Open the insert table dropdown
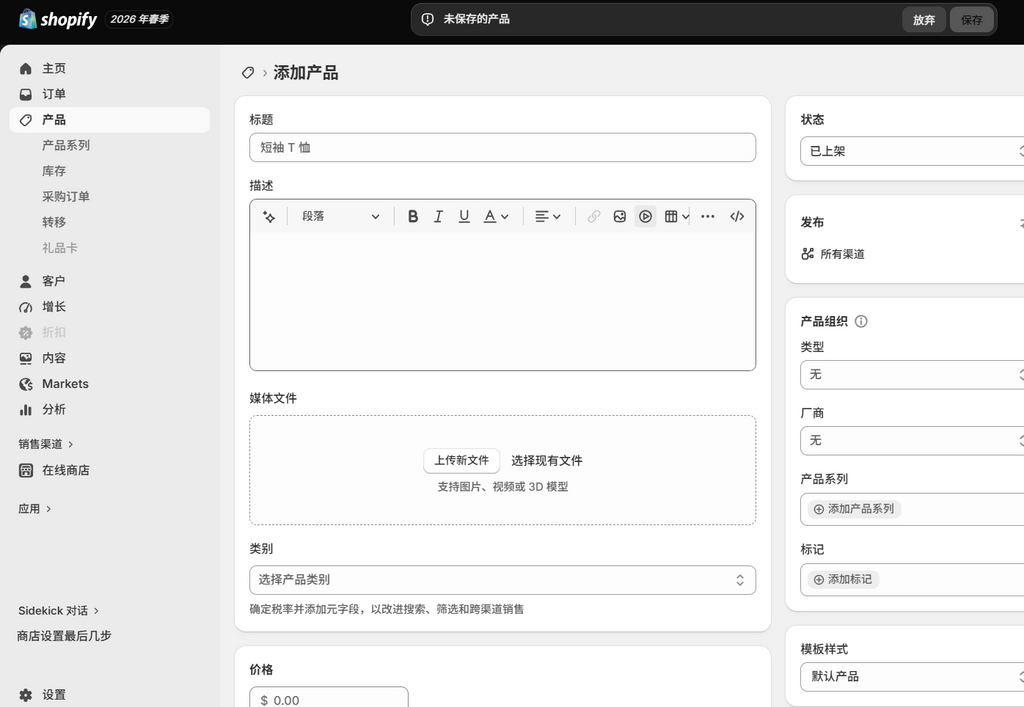The width and height of the screenshot is (1024, 707). (677, 217)
